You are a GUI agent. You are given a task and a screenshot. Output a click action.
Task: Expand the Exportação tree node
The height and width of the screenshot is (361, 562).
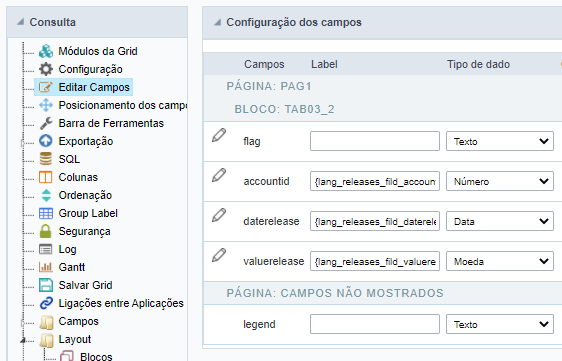click(23, 143)
